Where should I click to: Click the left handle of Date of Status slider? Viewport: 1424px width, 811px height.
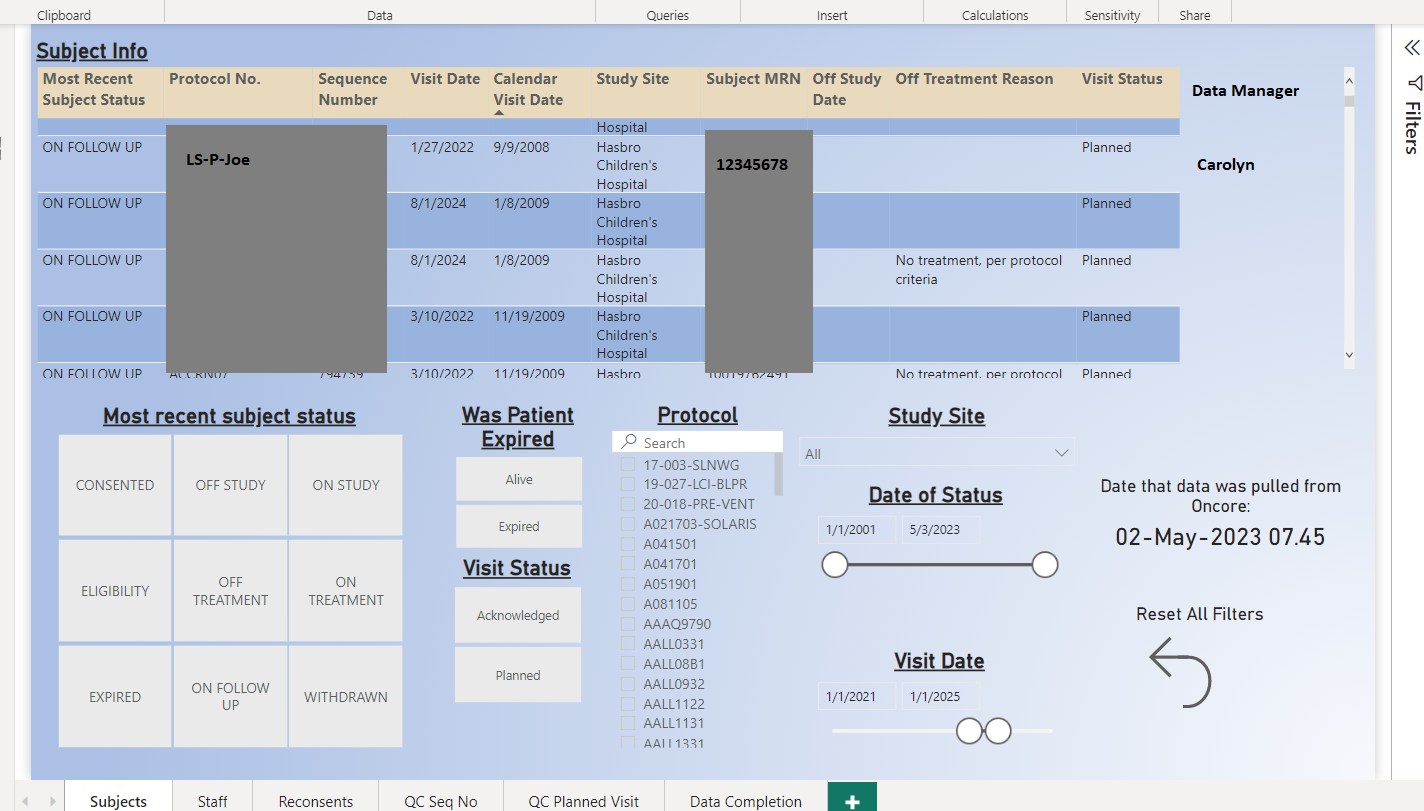tap(835, 565)
